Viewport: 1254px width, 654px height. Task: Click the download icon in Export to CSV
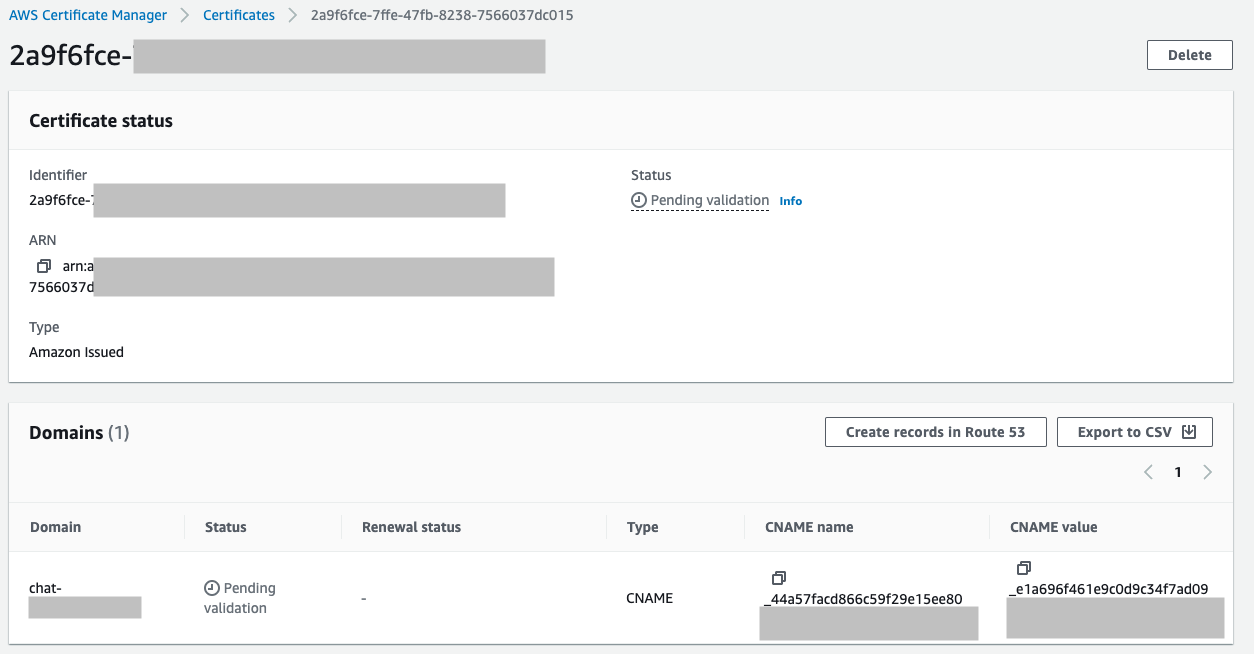coord(1189,432)
